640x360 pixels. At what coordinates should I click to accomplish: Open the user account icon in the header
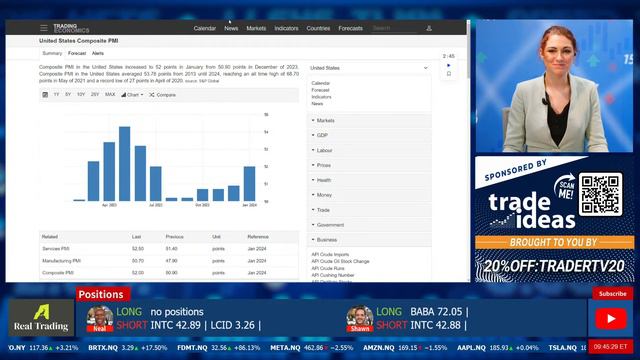pos(429,28)
